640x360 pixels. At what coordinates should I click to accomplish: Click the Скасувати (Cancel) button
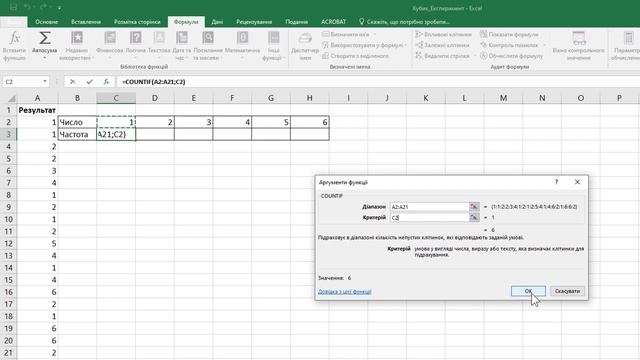[x=567, y=291]
